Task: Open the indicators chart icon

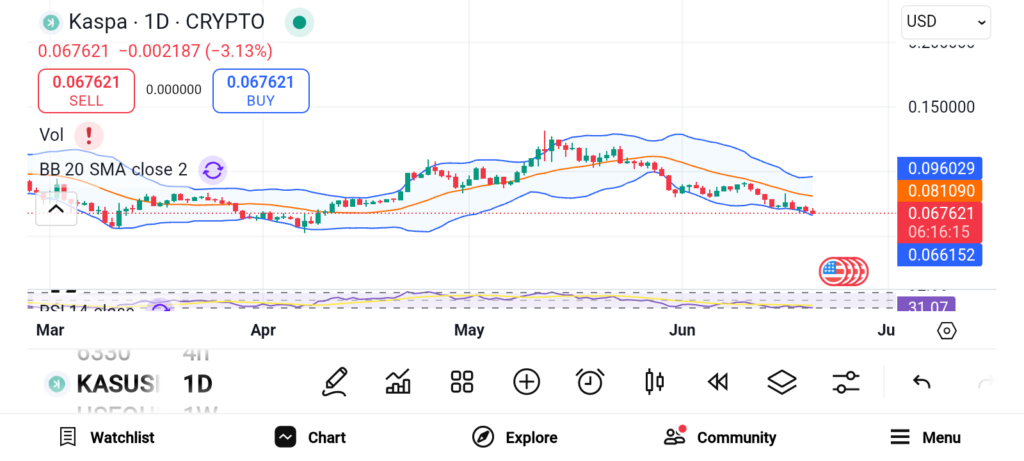Action: tap(398, 382)
